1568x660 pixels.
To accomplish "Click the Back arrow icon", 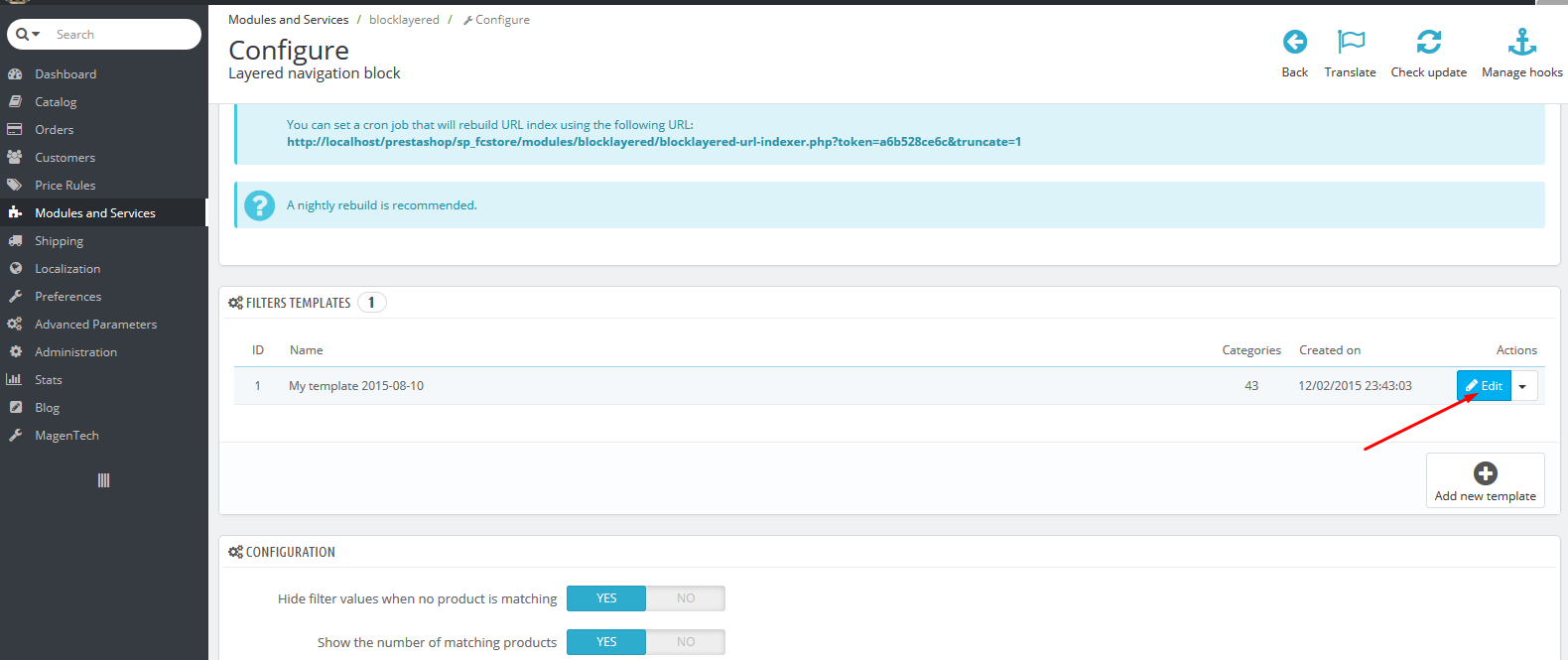I will pyautogui.click(x=1294, y=42).
